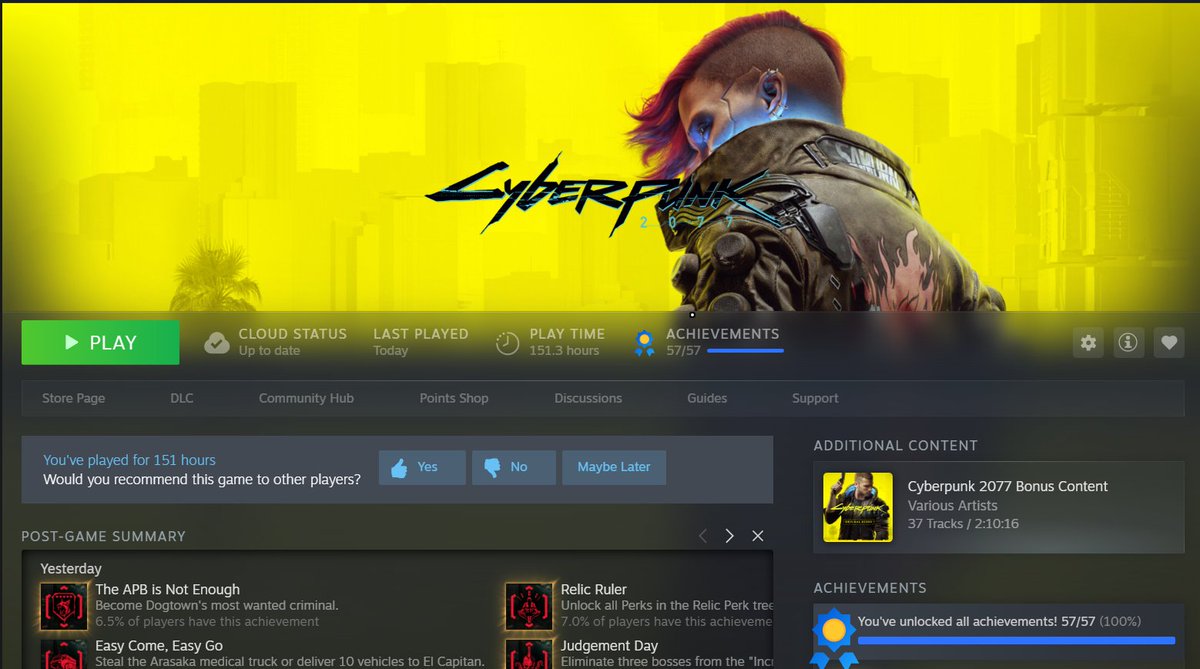Click 'The APB is Not Enough' achievement icon
Image resolution: width=1200 pixels, height=669 pixels.
coord(65,604)
